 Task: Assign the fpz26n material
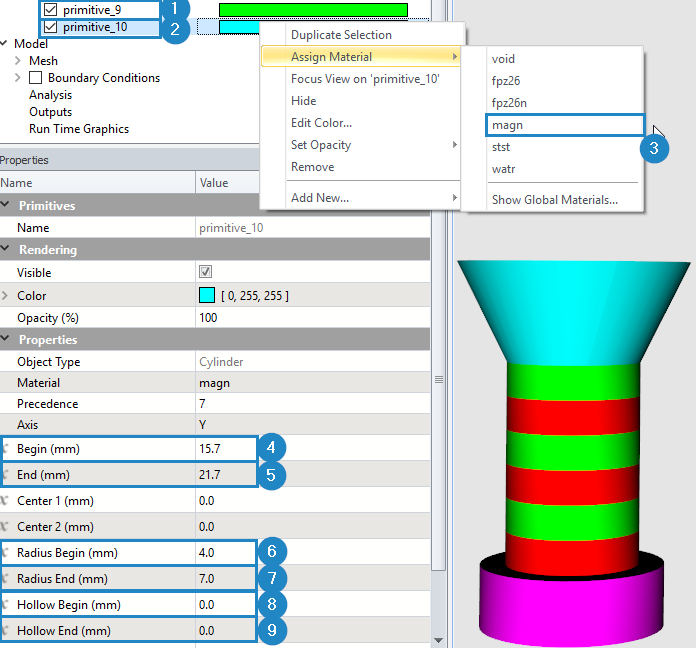pos(509,103)
